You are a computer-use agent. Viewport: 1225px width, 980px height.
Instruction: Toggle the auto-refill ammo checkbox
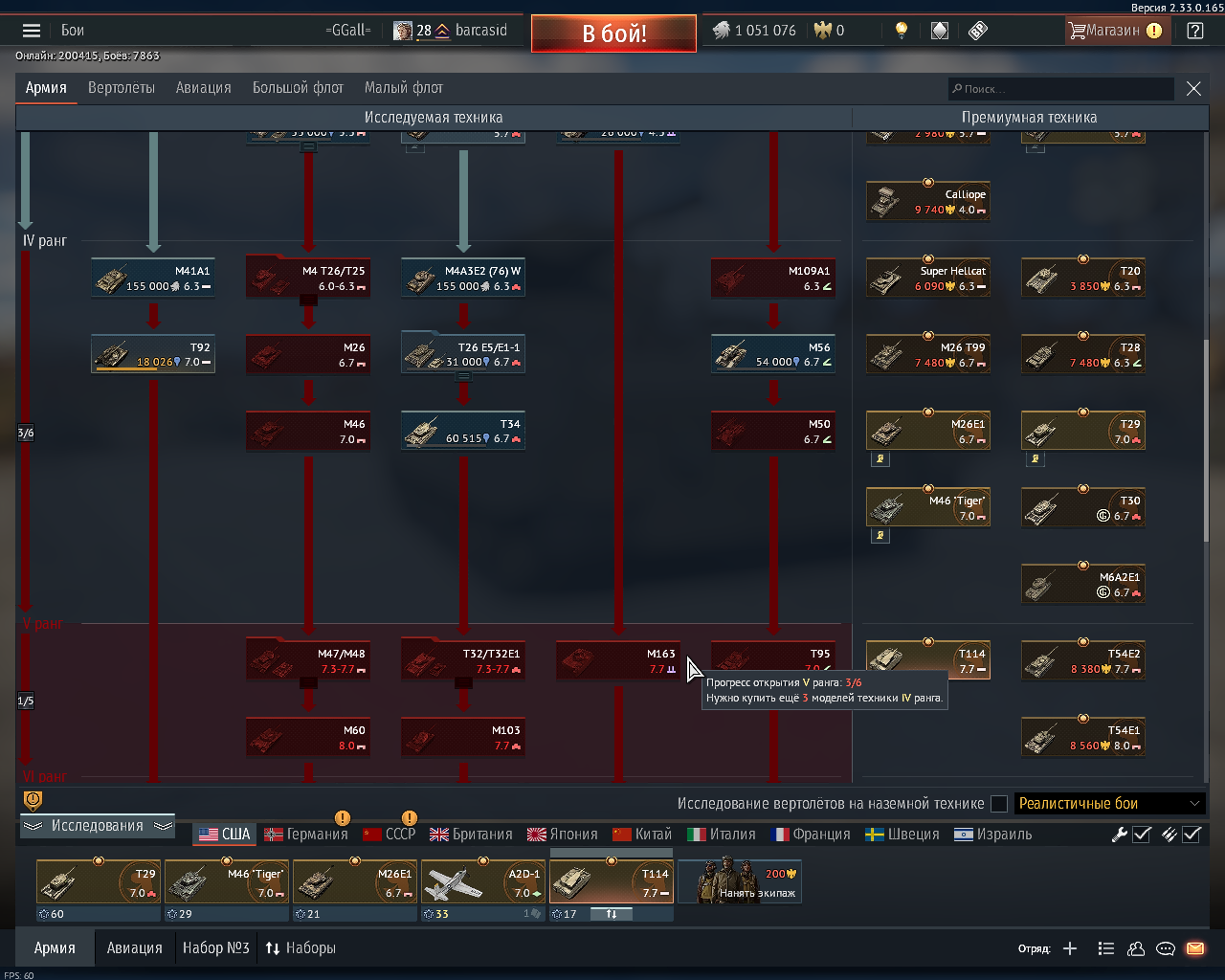[1192, 834]
